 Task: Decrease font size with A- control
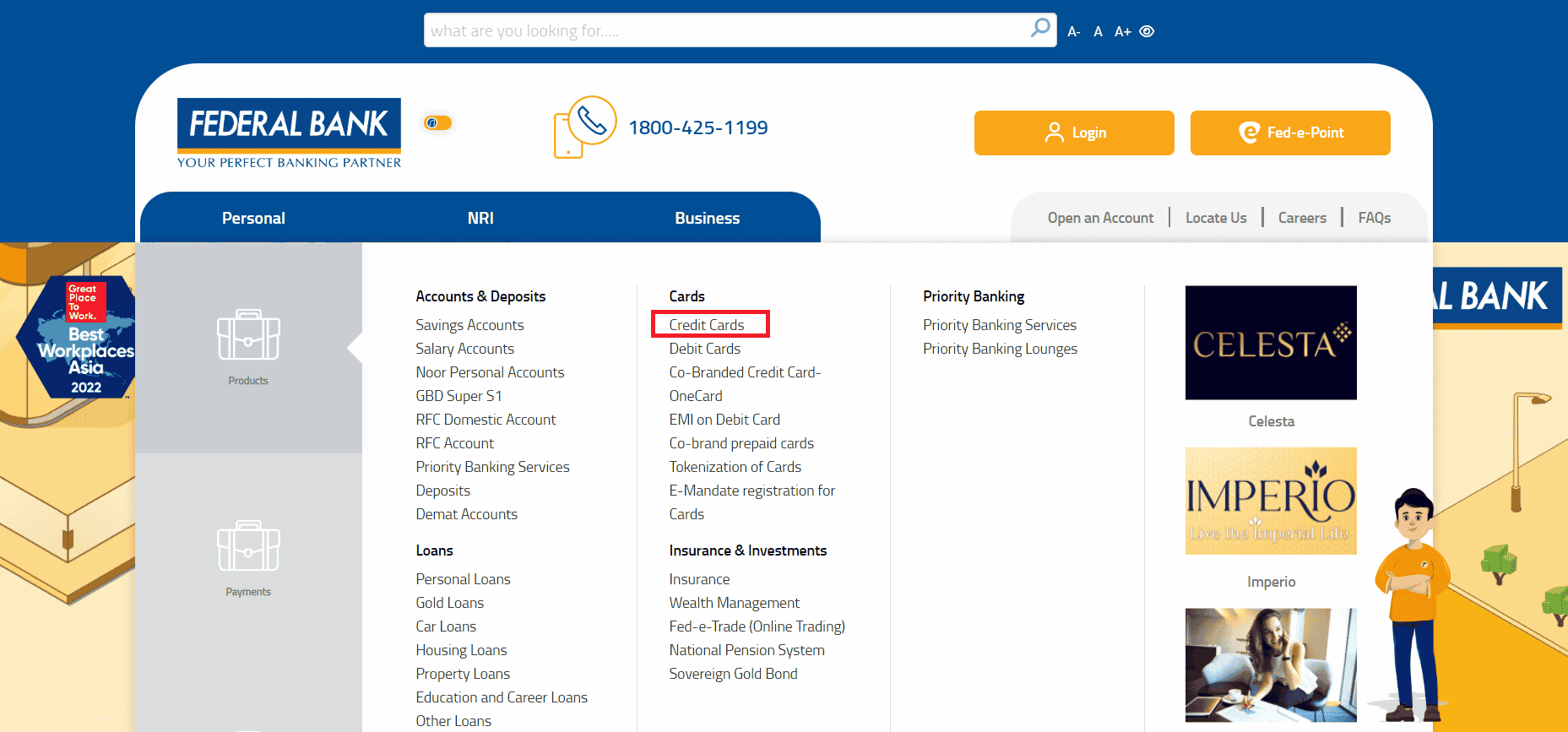click(x=1074, y=31)
